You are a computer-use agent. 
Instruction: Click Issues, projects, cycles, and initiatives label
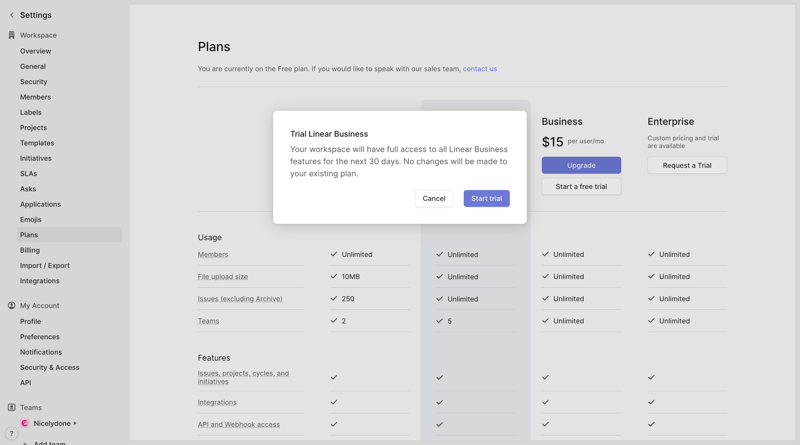(243, 377)
